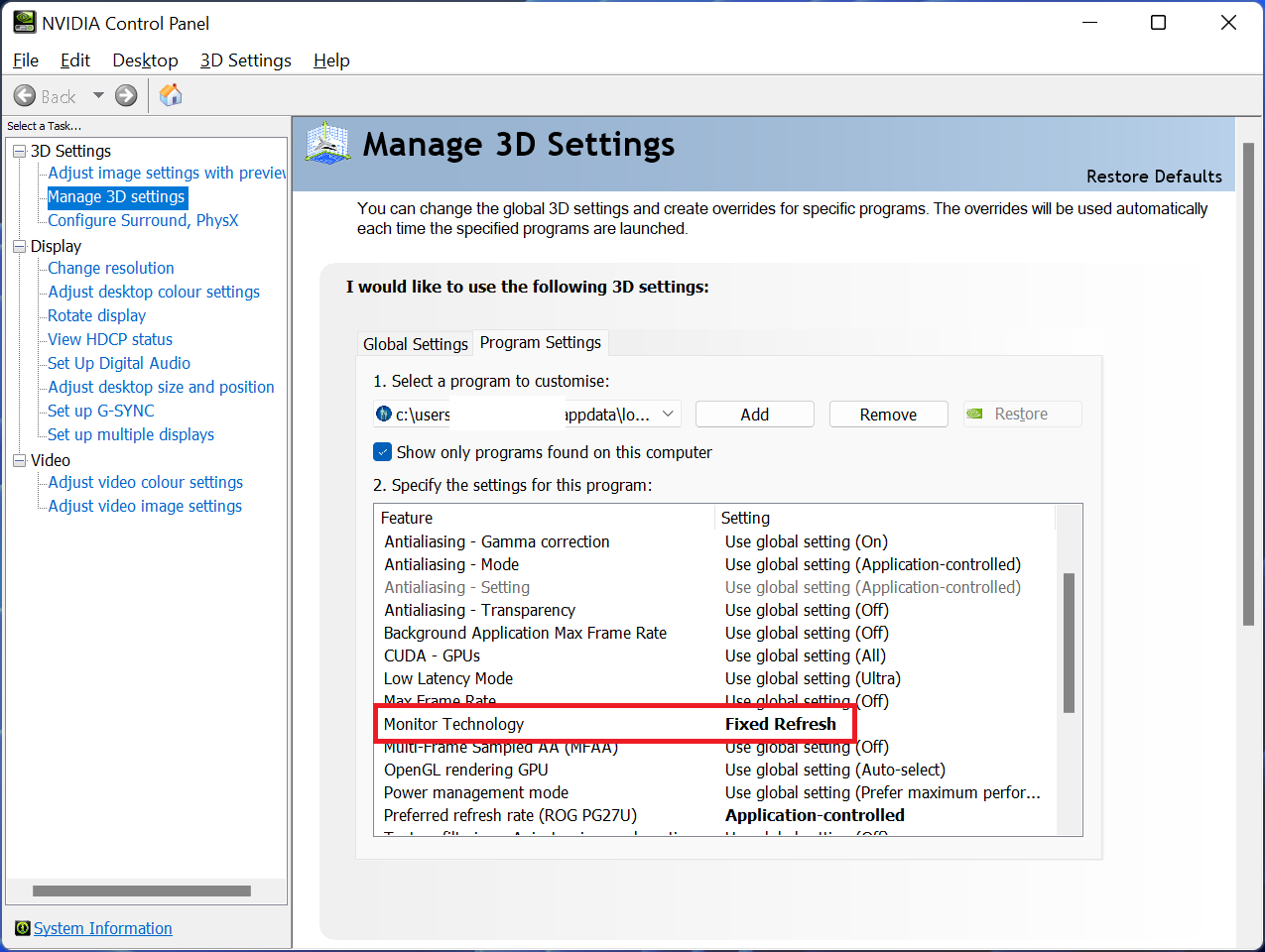Viewport: 1265px width, 952px height.
Task: Select Antialiasing - Mode row
Action: [x=714, y=564]
